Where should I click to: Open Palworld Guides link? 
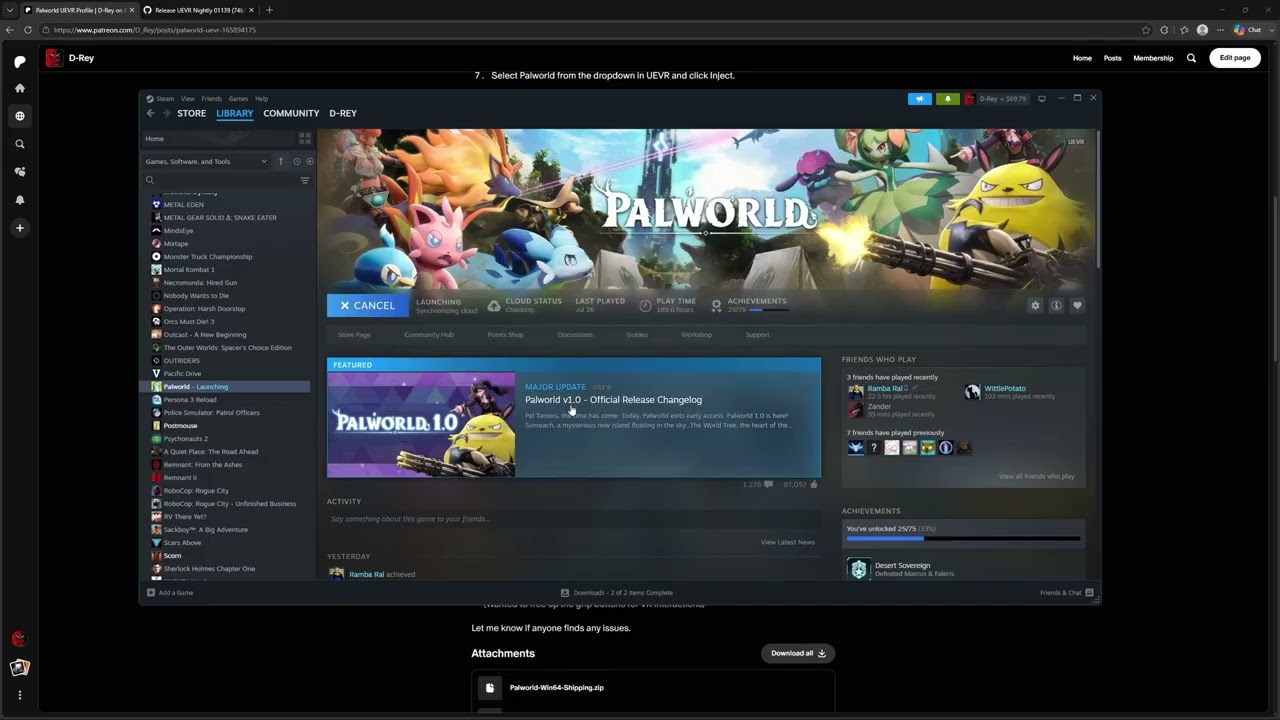click(637, 334)
